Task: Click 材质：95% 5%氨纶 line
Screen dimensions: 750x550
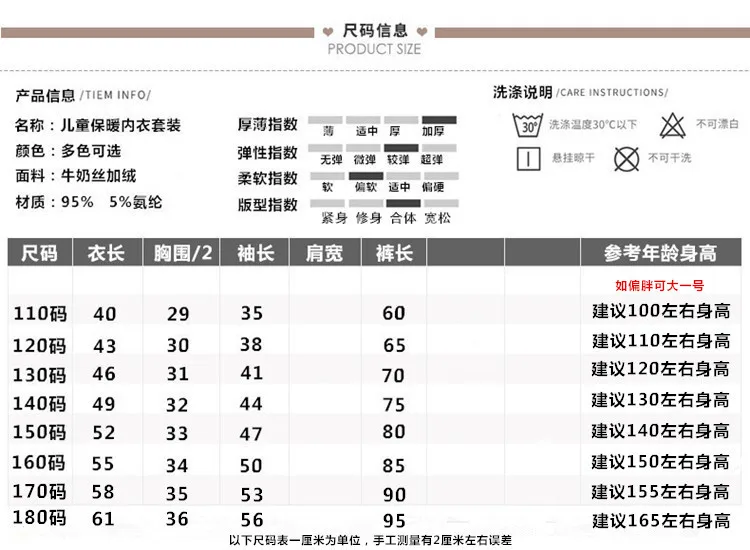Action: (x=88, y=202)
